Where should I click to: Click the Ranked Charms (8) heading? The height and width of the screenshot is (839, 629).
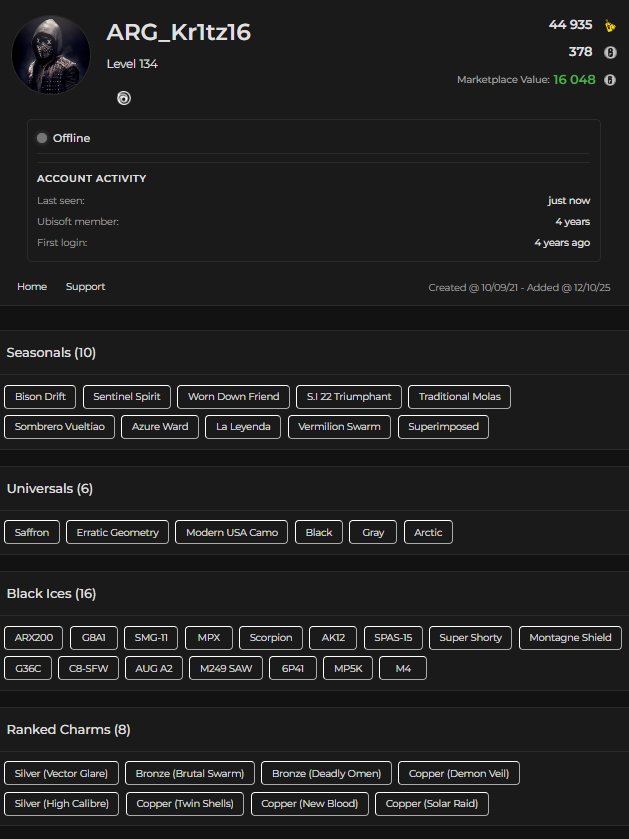pyautogui.click(x=68, y=729)
